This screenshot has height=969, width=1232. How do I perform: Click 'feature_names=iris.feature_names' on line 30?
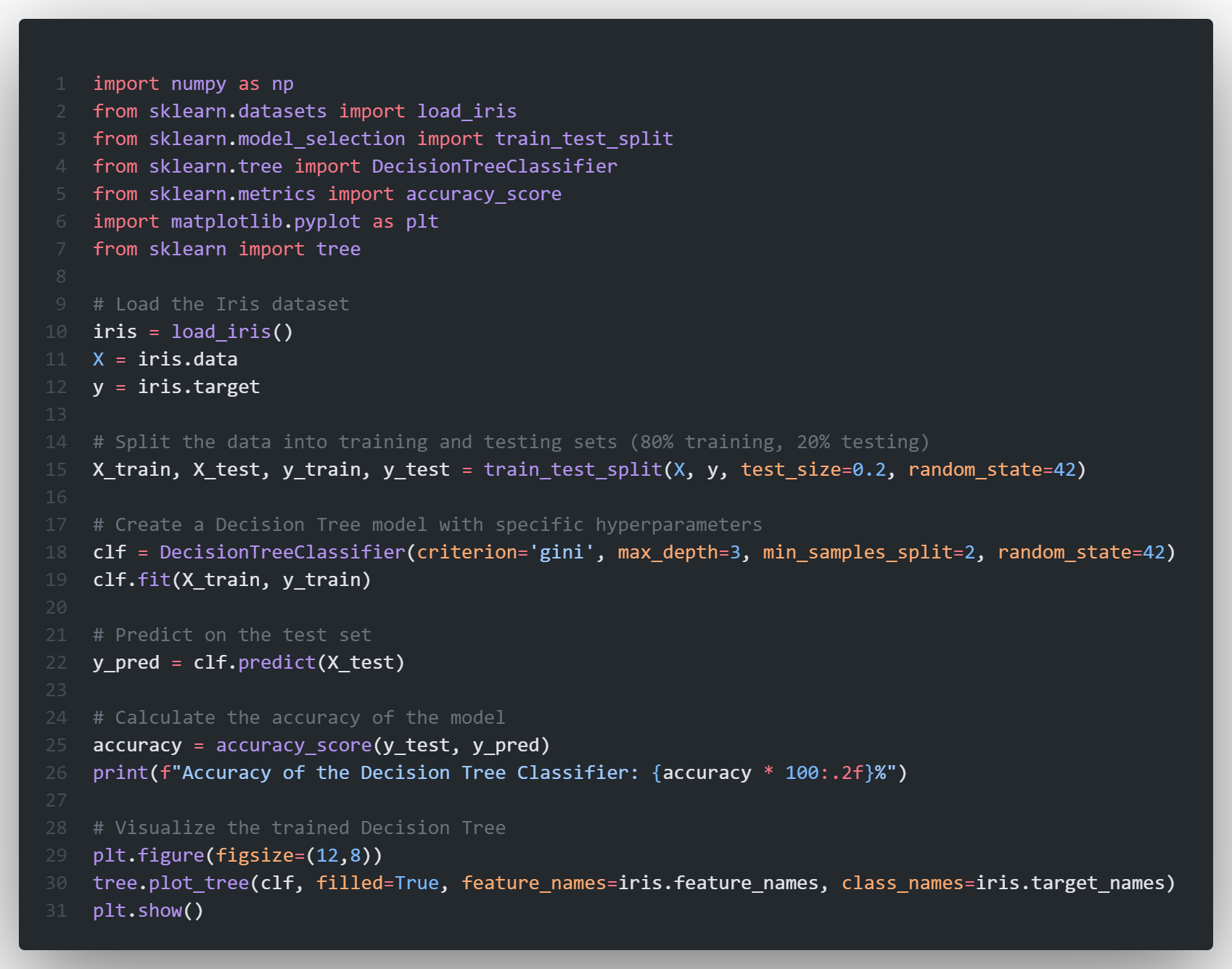640,883
